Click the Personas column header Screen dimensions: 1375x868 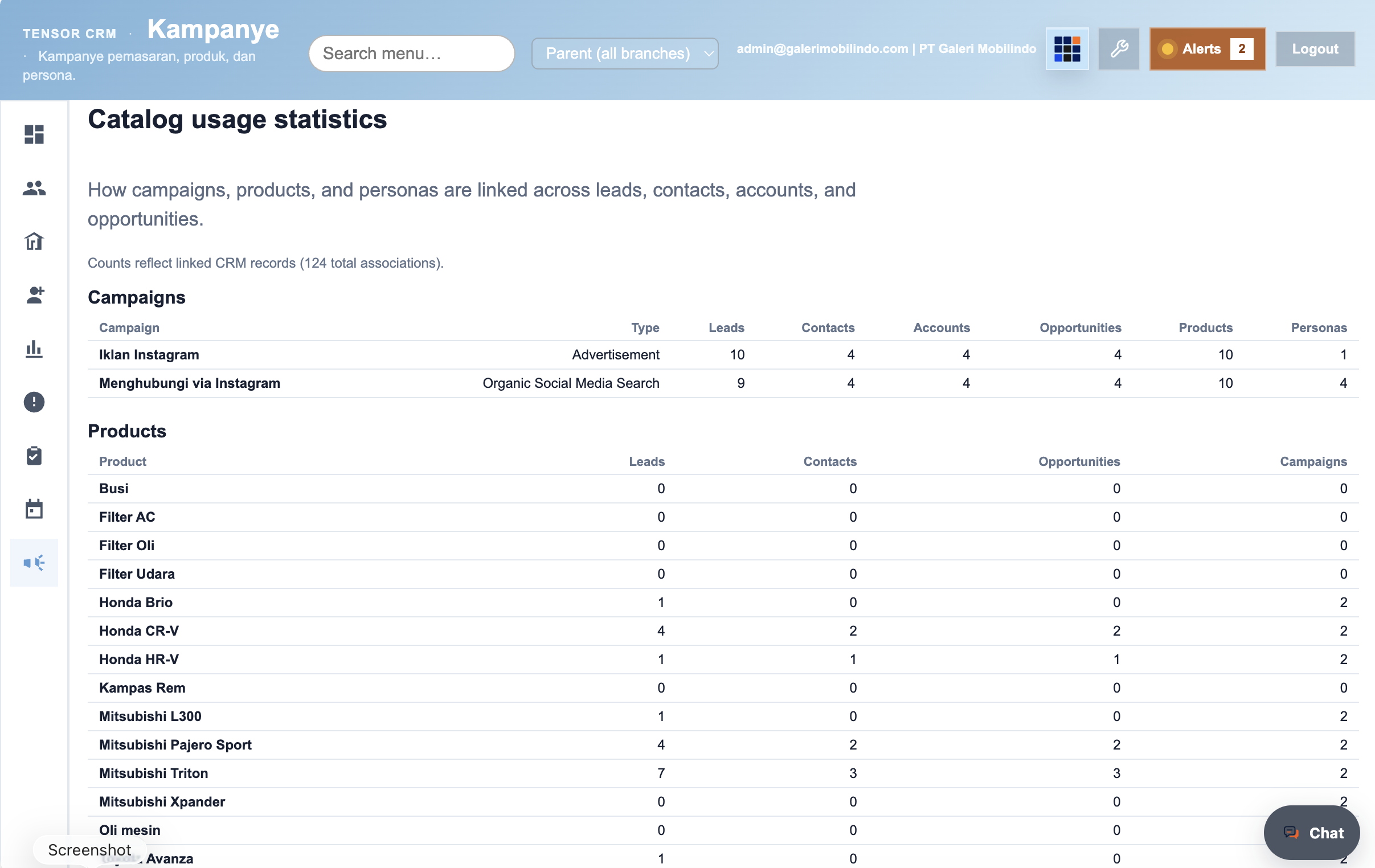pyautogui.click(x=1319, y=328)
